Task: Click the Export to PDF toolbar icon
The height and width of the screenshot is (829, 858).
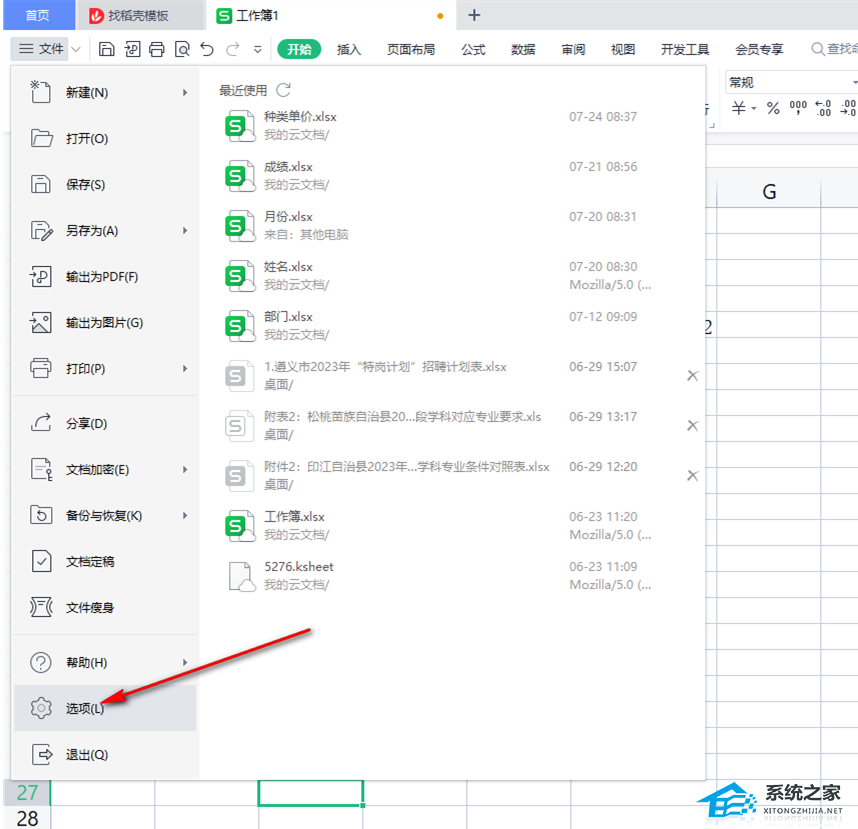Action: (x=132, y=49)
